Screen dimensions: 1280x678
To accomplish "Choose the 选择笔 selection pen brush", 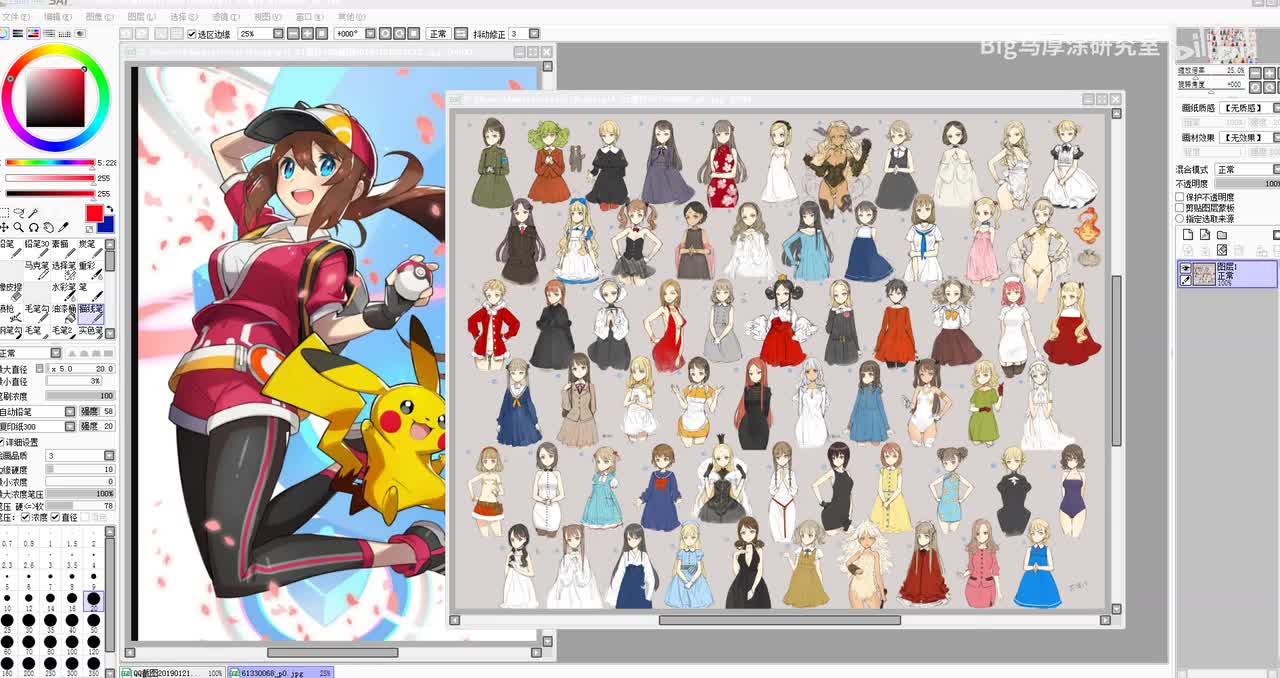I will click(64, 271).
